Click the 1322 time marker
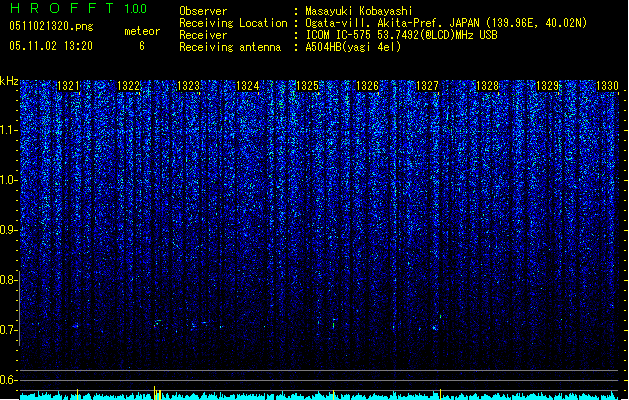This screenshot has width=629, height=400. (x=128, y=86)
